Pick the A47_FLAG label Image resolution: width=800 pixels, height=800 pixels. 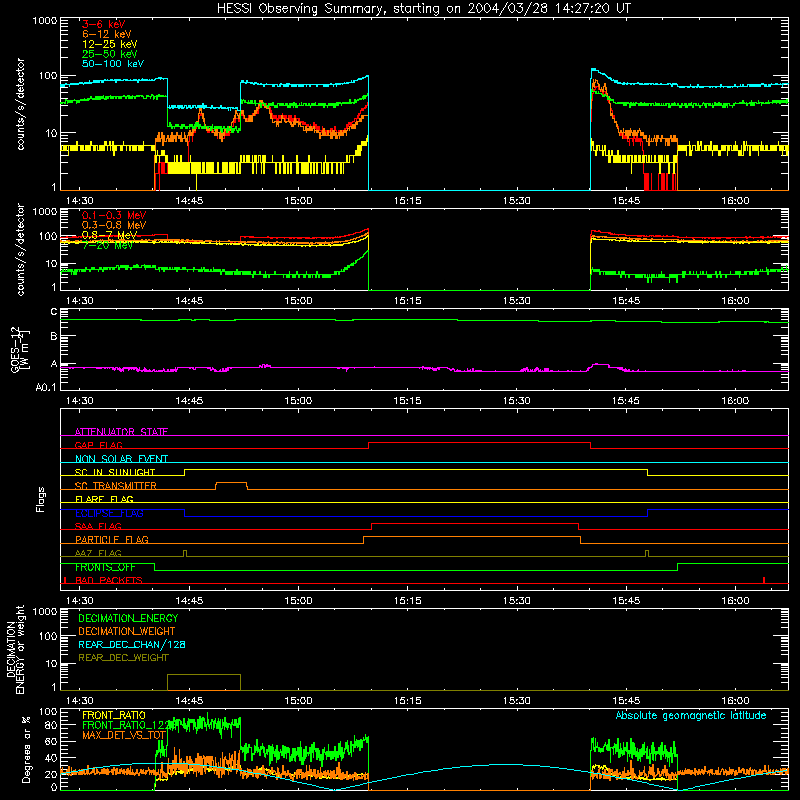point(98,553)
